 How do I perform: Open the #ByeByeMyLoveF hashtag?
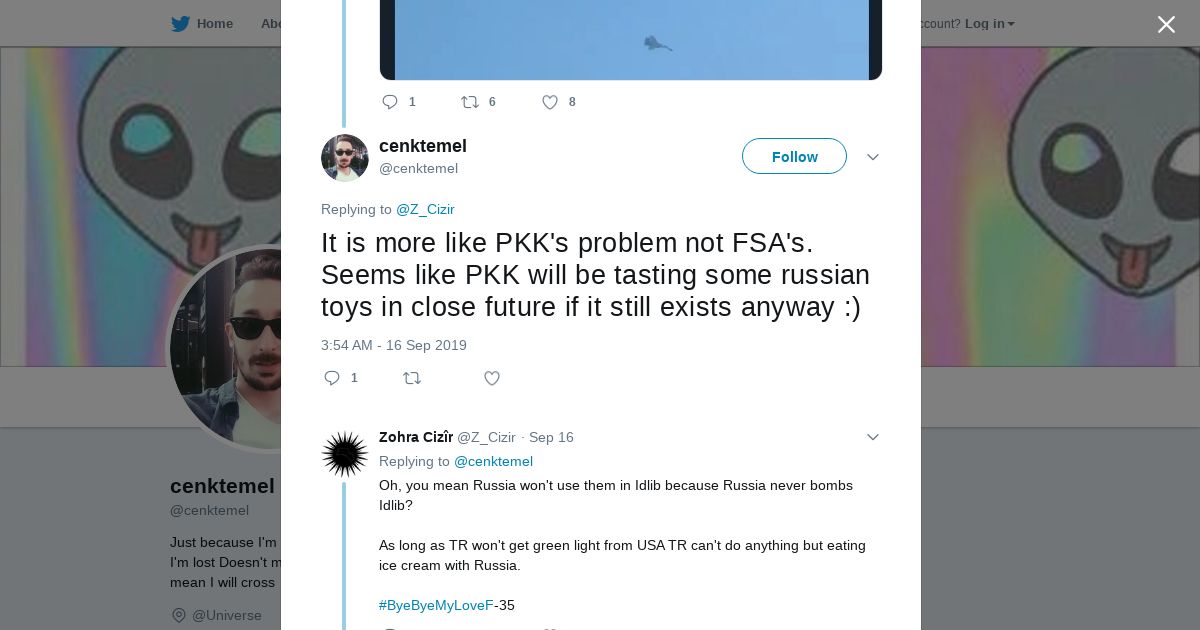(436, 605)
